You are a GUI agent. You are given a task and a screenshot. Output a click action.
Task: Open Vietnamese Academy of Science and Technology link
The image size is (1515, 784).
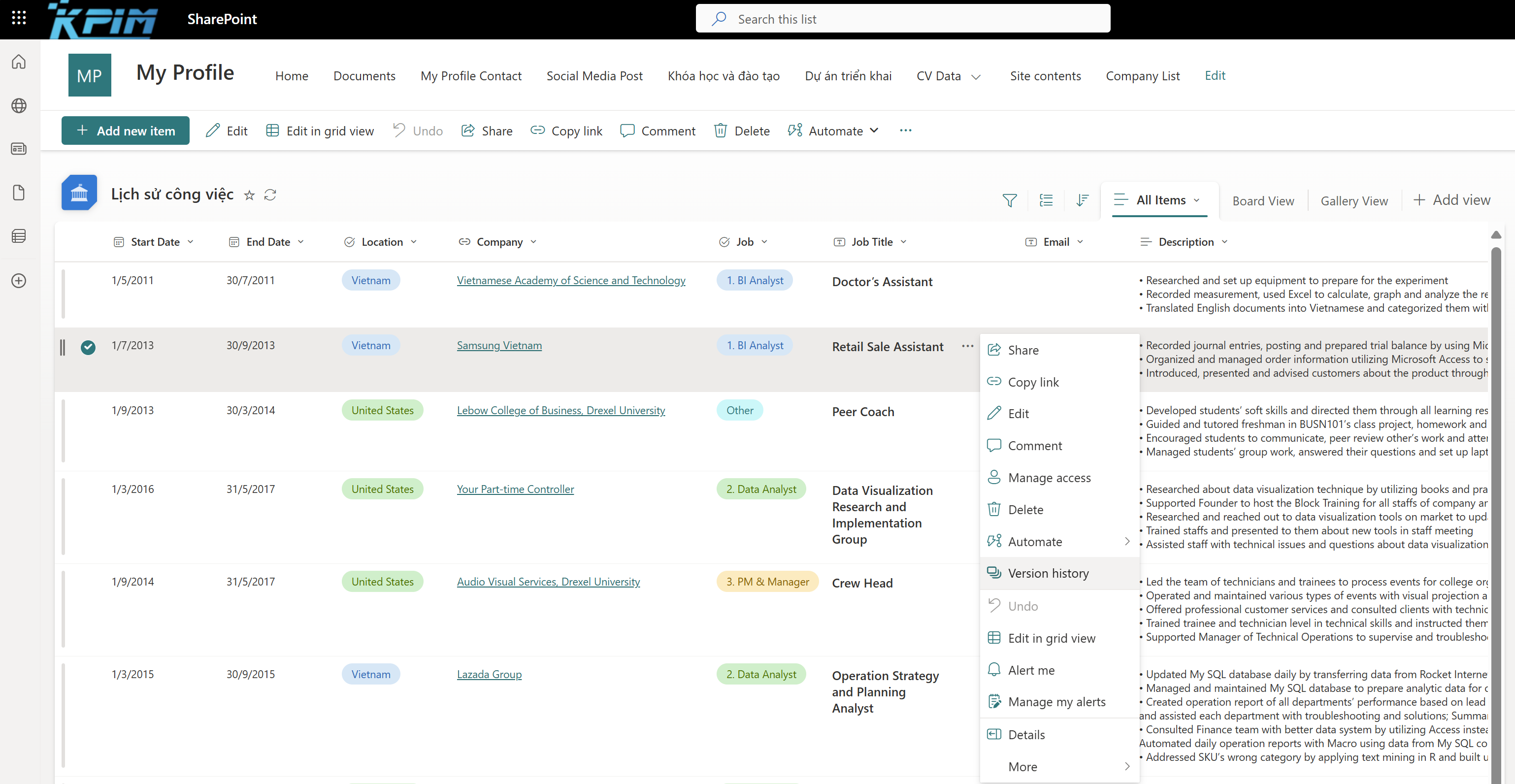(x=570, y=281)
